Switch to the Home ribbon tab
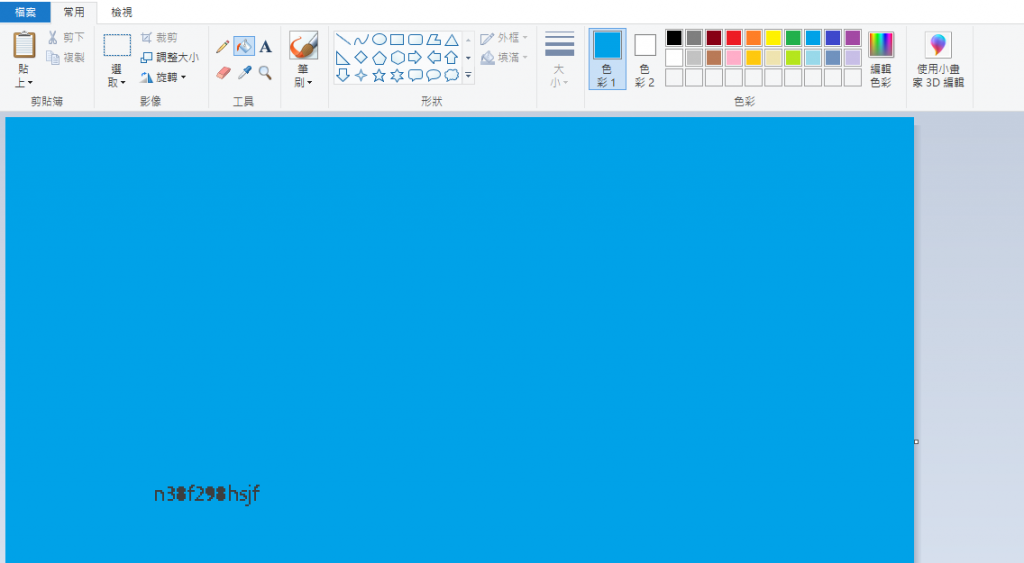Image resolution: width=1024 pixels, height=563 pixels. click(x=74, y=12)
